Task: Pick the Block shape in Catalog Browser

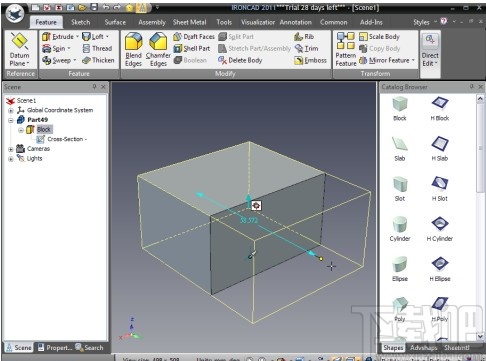Action: coord(400,109)
